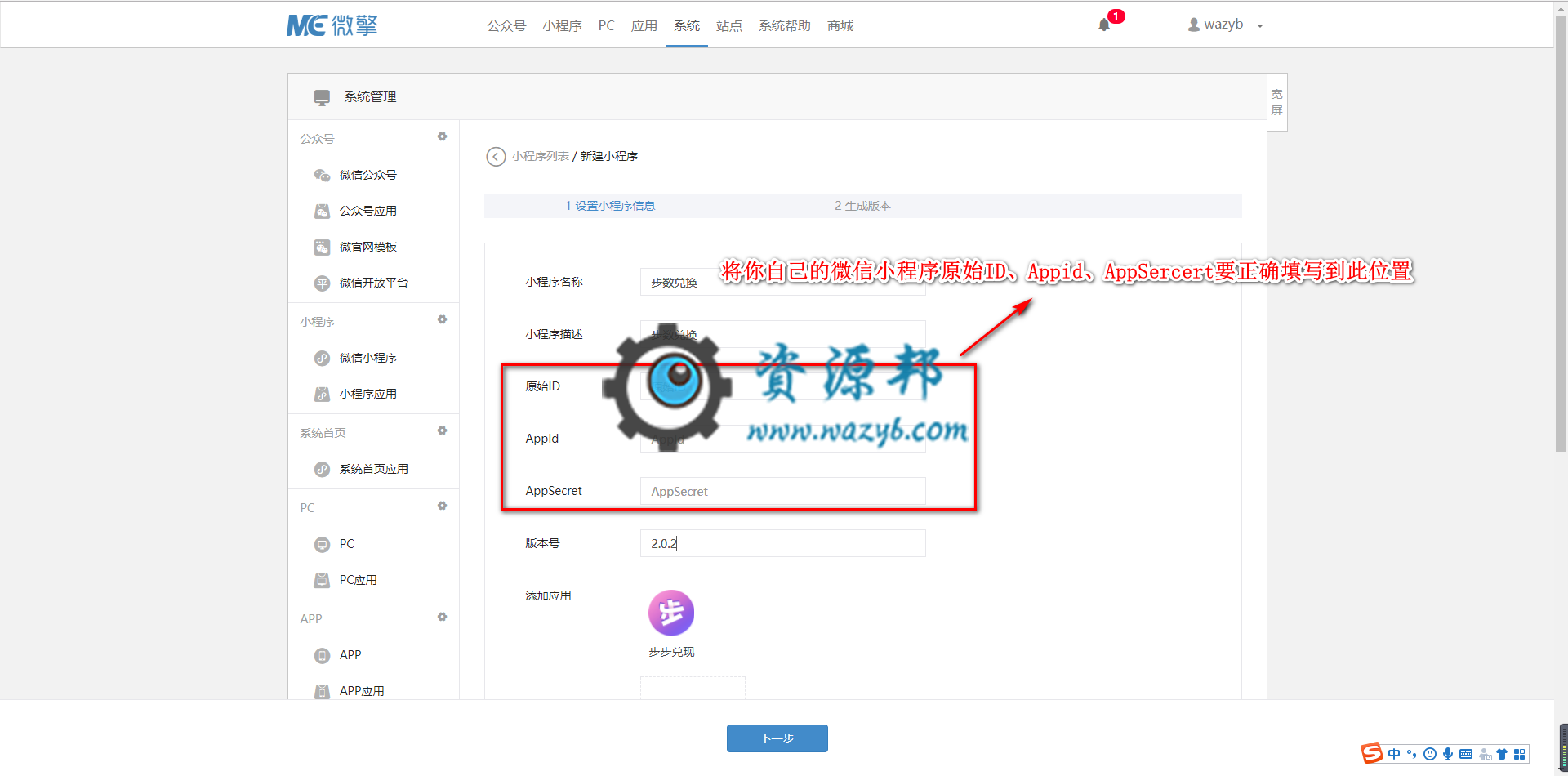Switch Sogou Chinese/English mode 中 icon
The height and width of the screenshot is (776, 1568).
point(1394,754)
